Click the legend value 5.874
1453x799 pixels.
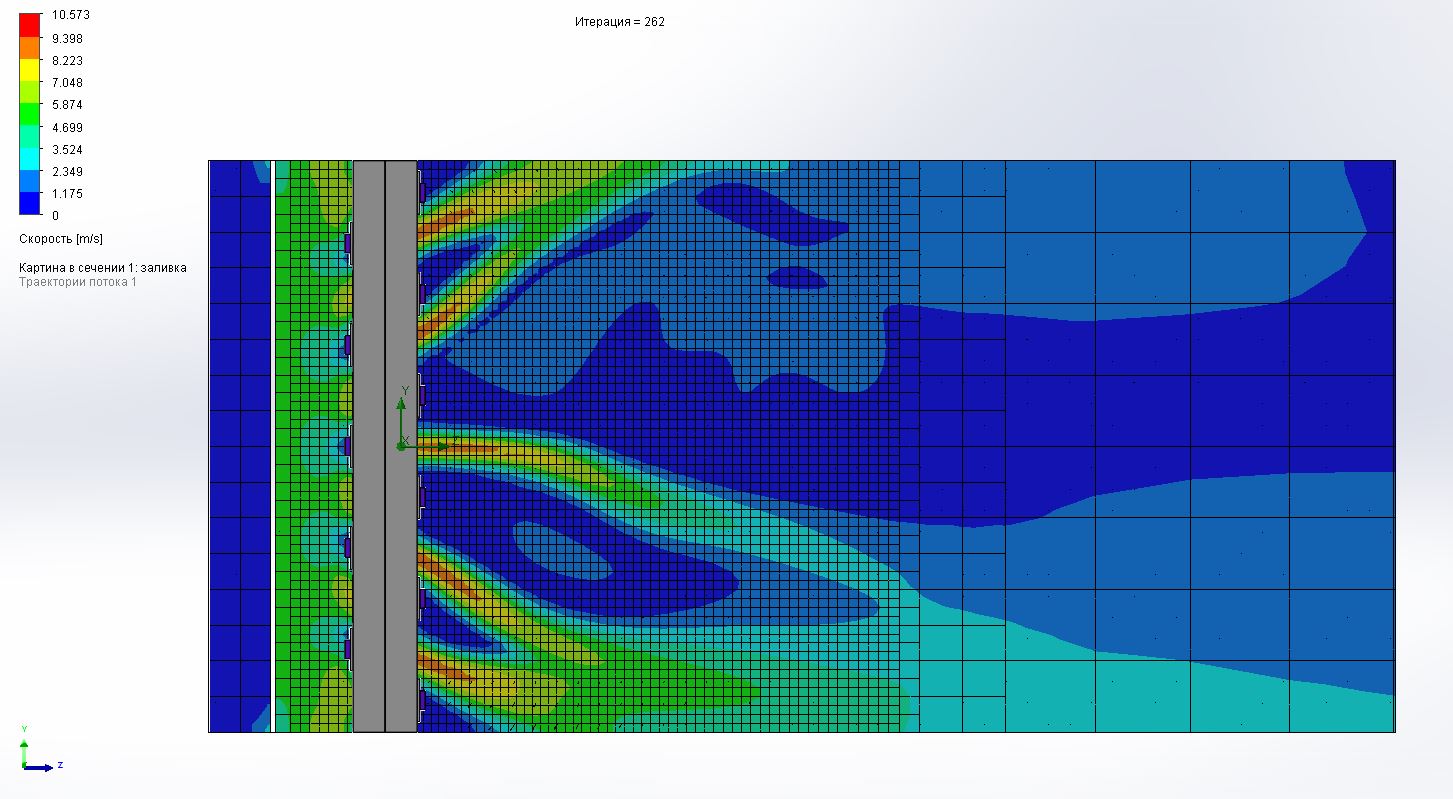pyautogui.click(x=67, y=105)
